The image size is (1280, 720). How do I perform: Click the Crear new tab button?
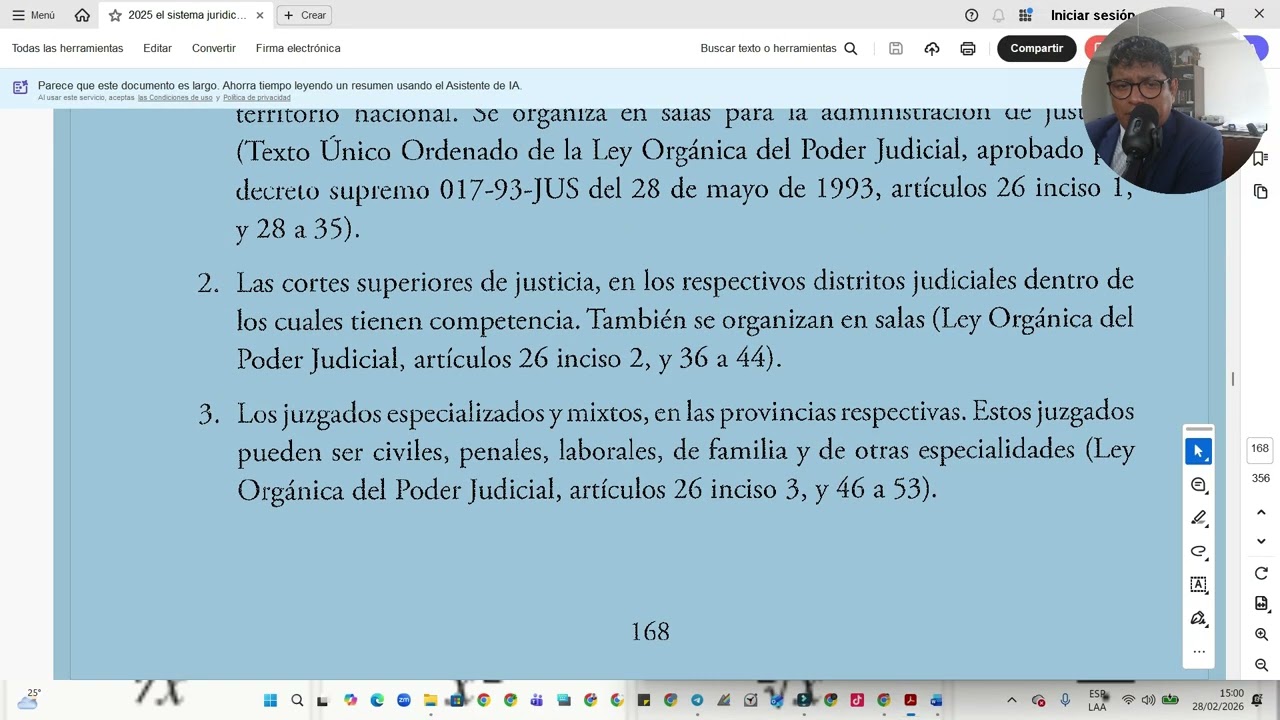pos(304,15)
